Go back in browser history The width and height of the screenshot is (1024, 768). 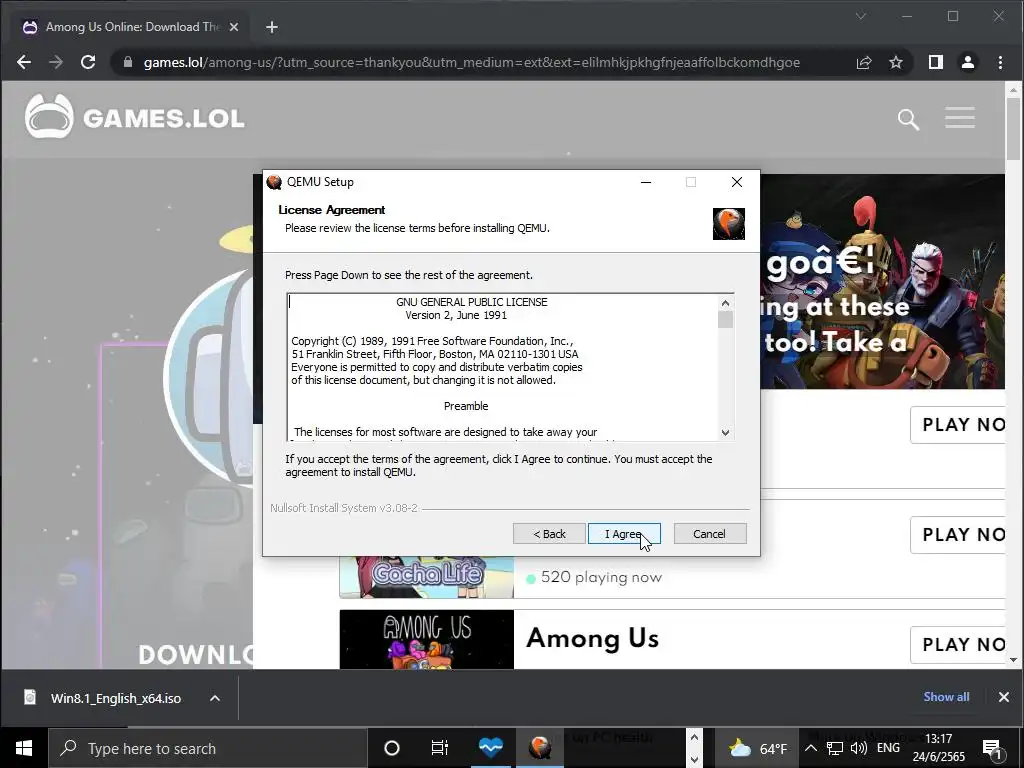(24, 62)
